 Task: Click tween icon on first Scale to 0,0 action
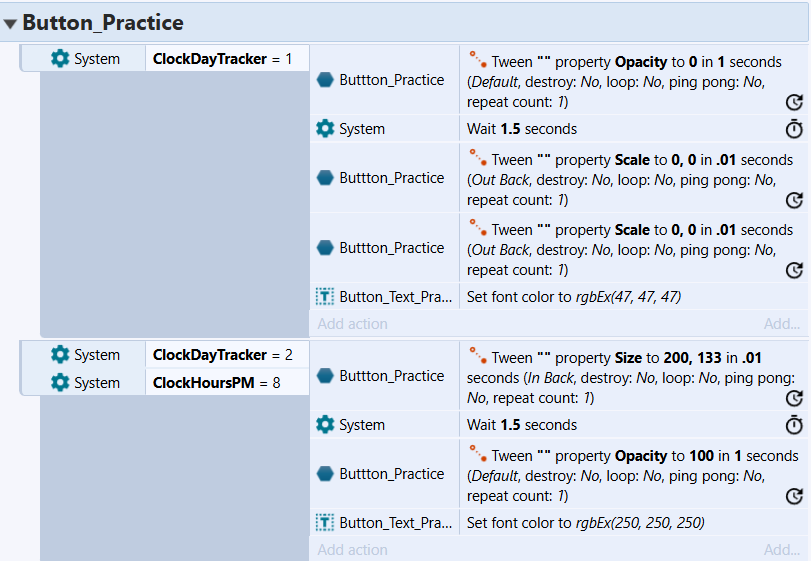pos(477,158)
